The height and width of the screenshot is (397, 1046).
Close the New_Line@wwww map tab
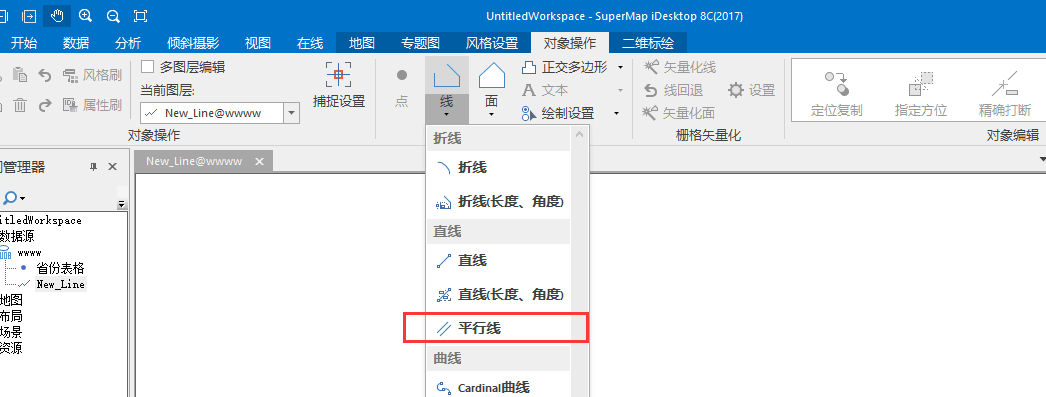tap(259, 161)
